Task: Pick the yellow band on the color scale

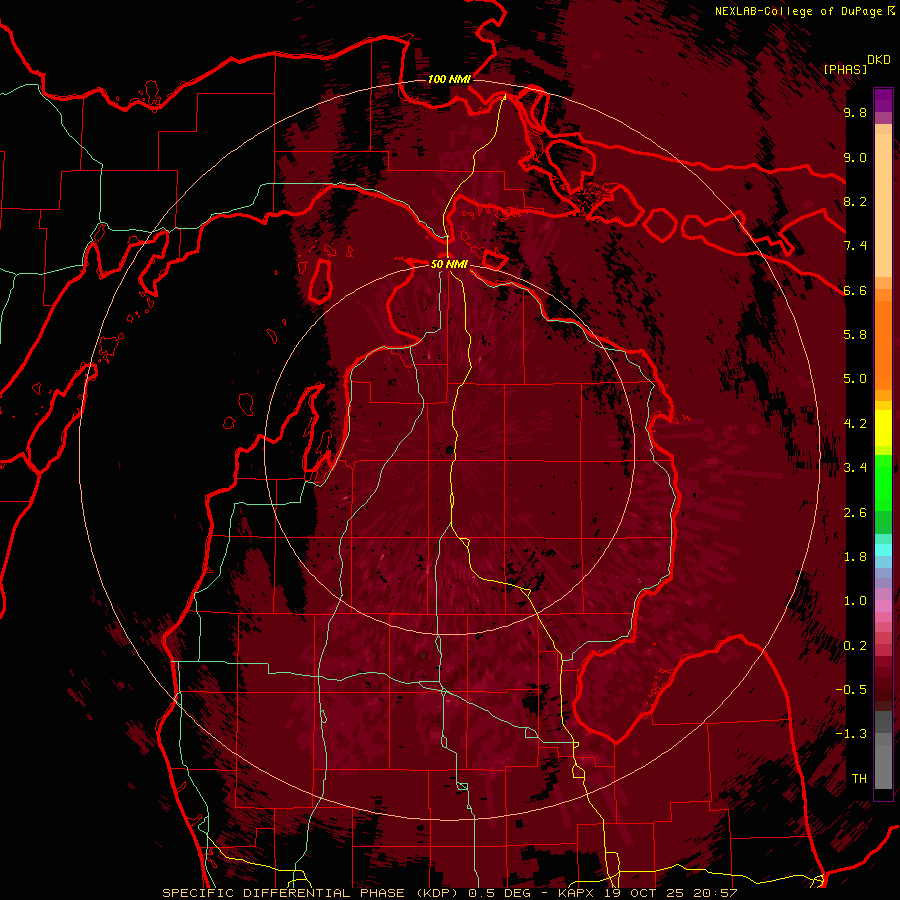Action: click(883, 428)
